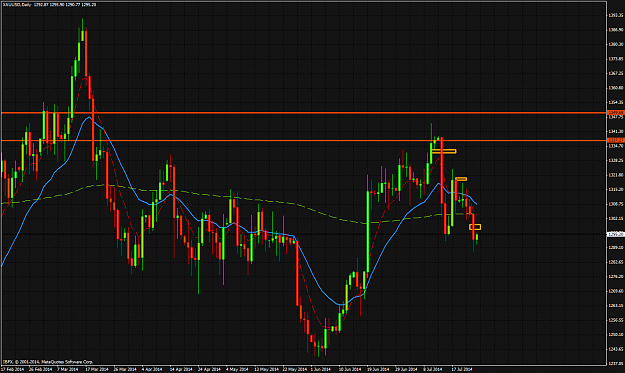
Task: Click the orange 1337 price tag on the axis
Action: pos(615,140)
